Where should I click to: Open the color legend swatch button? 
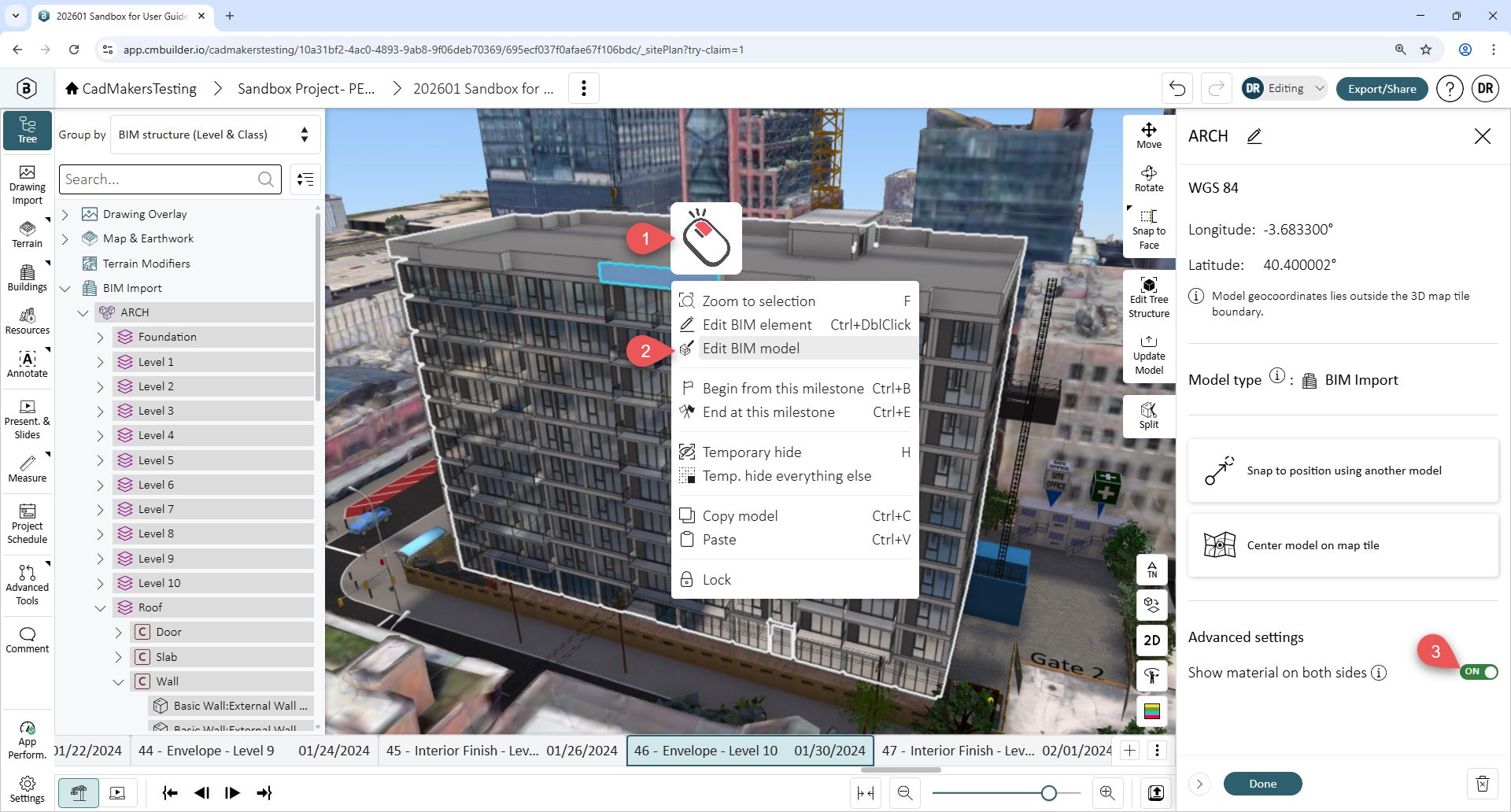(1152, 711)
